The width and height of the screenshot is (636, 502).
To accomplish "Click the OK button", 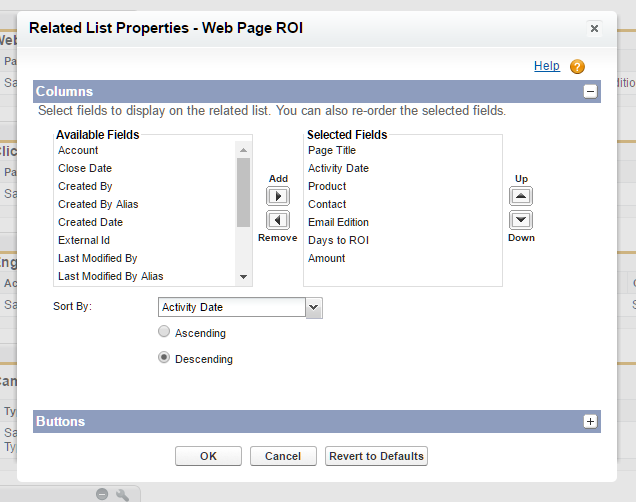I will pyautogui.click(x=208, y=456).
